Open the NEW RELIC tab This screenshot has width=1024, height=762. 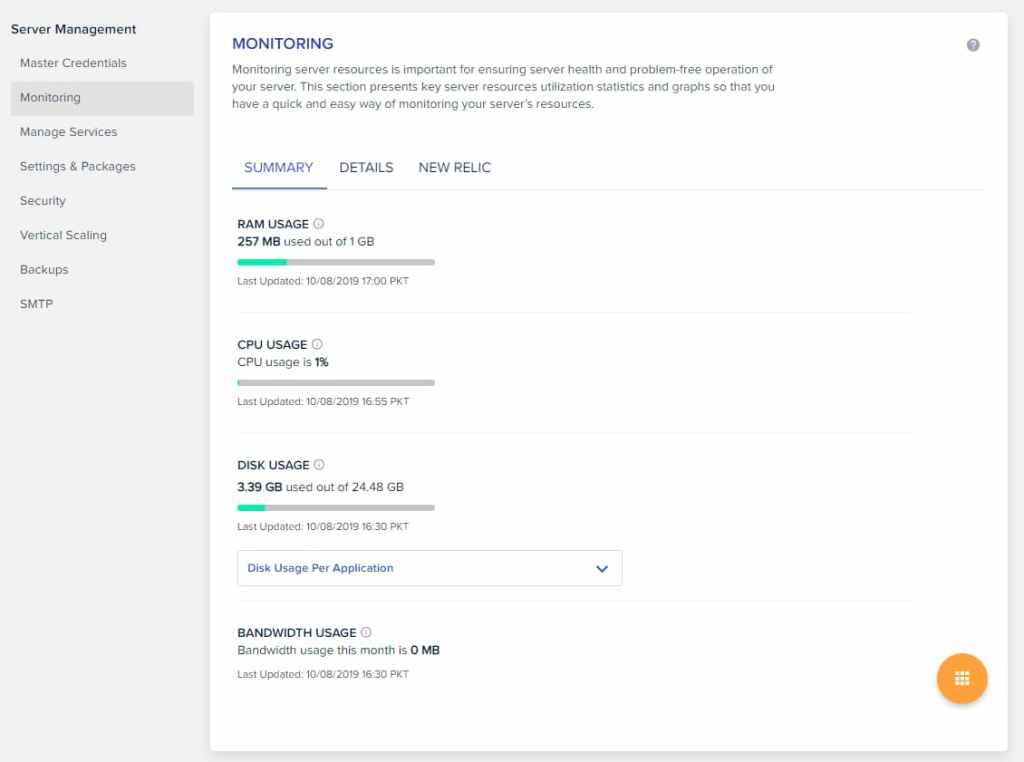(455, 167)
